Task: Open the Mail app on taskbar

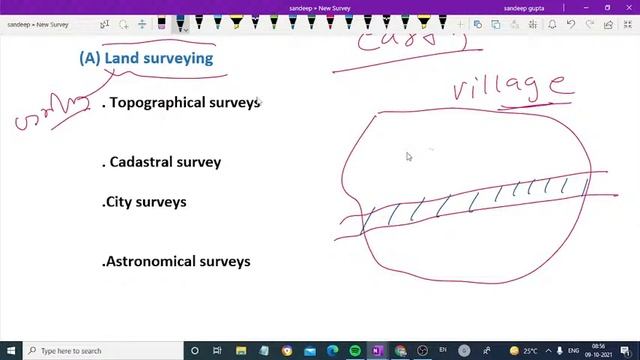Action: [310, 351]
